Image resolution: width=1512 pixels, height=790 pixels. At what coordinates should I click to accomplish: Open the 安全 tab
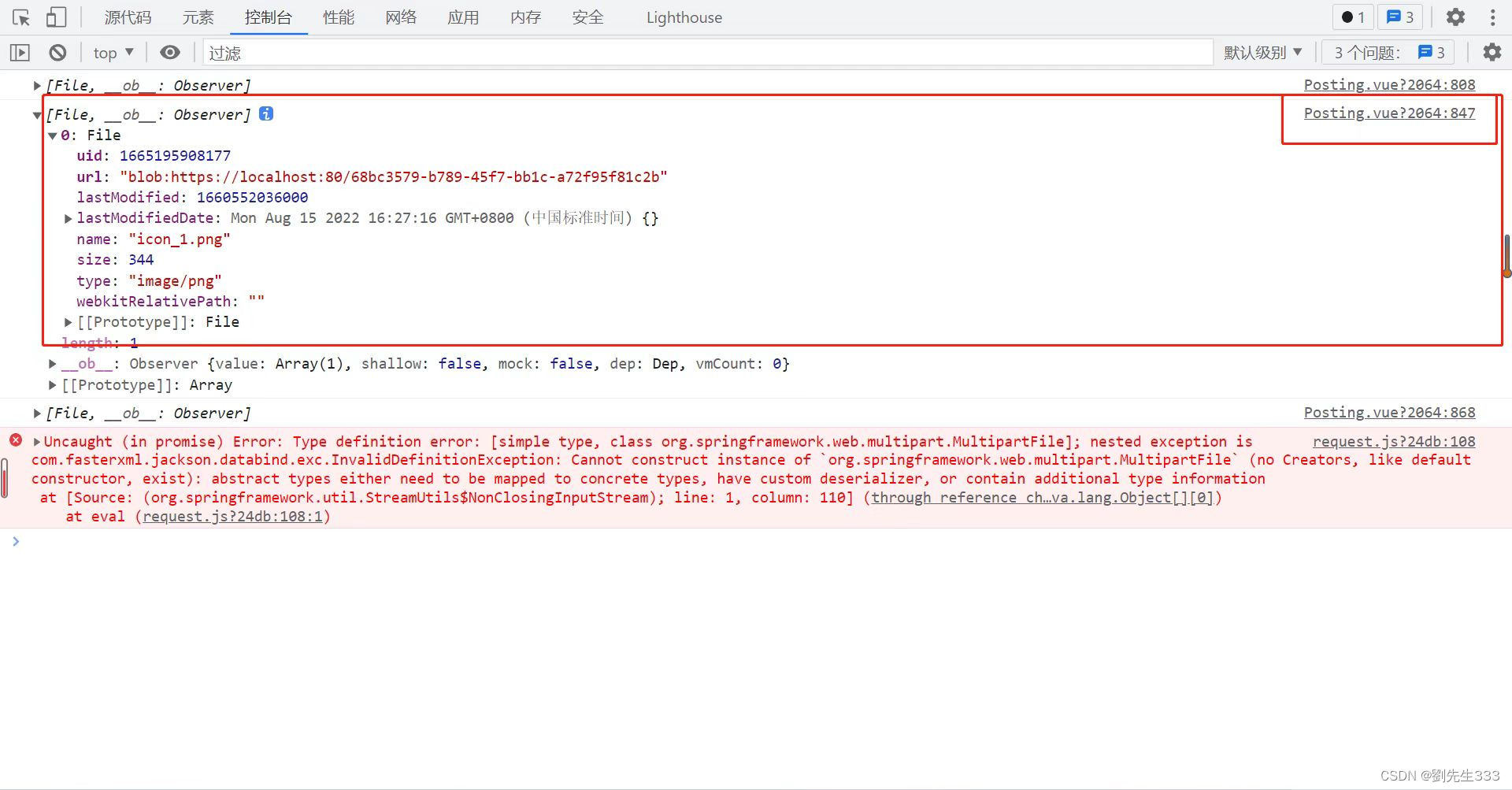587,17
